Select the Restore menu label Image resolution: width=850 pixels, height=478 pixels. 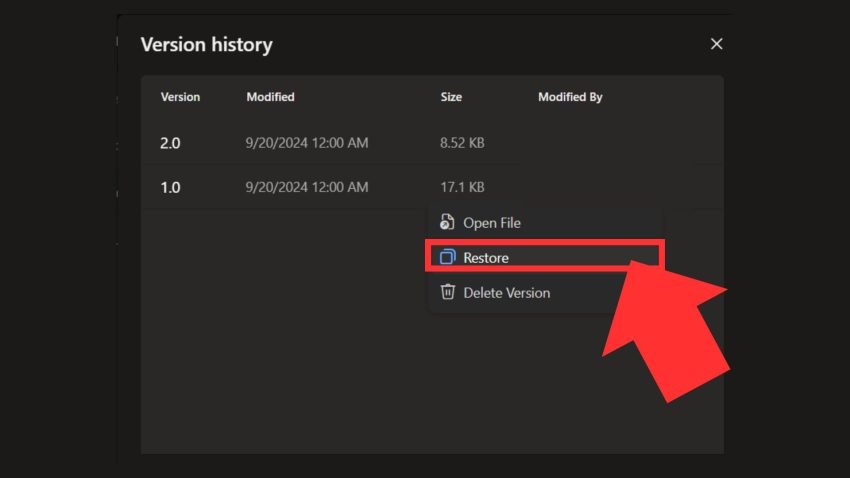coord(486,258)
